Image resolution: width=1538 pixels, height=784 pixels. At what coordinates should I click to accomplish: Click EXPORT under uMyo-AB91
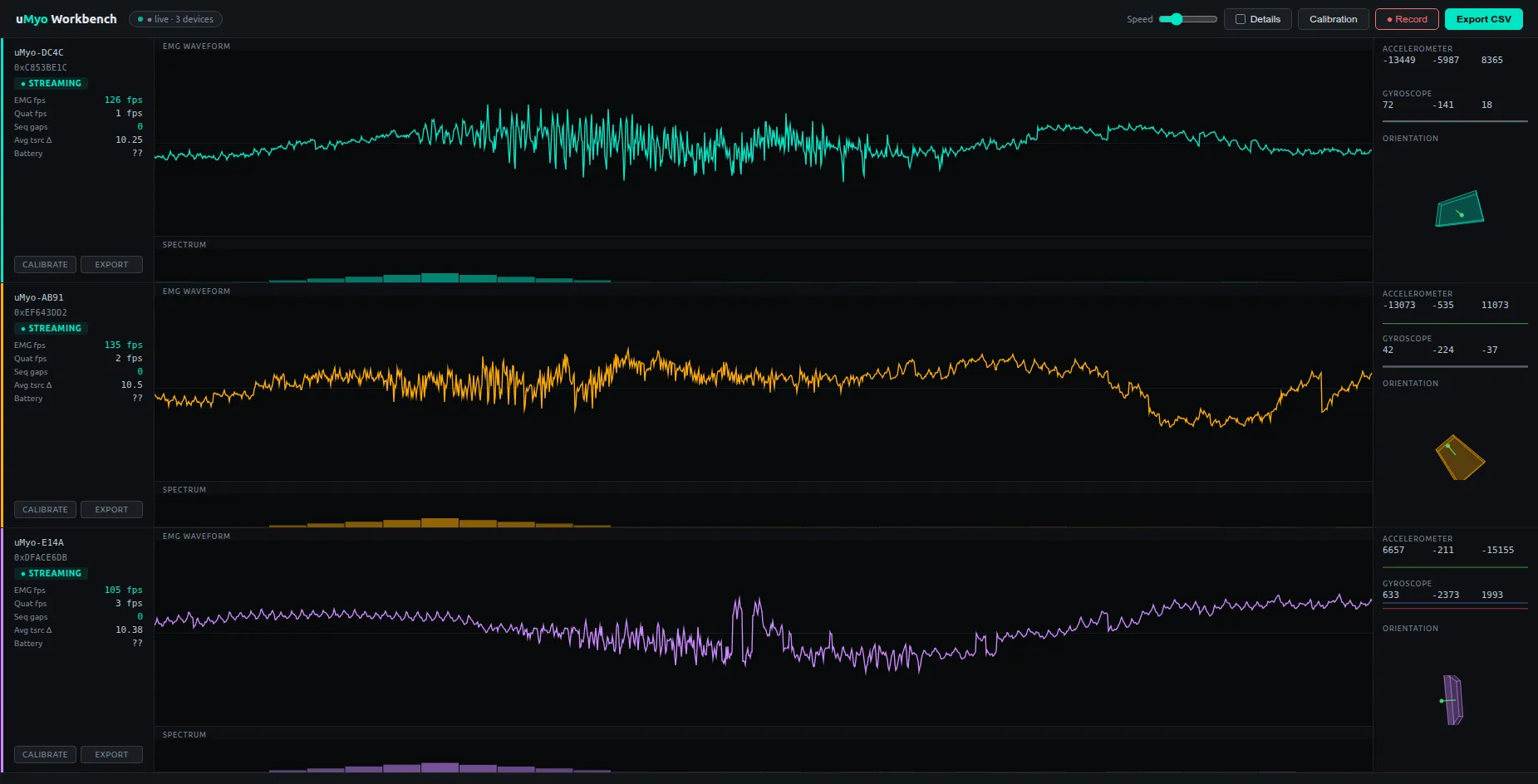point(111,509)
